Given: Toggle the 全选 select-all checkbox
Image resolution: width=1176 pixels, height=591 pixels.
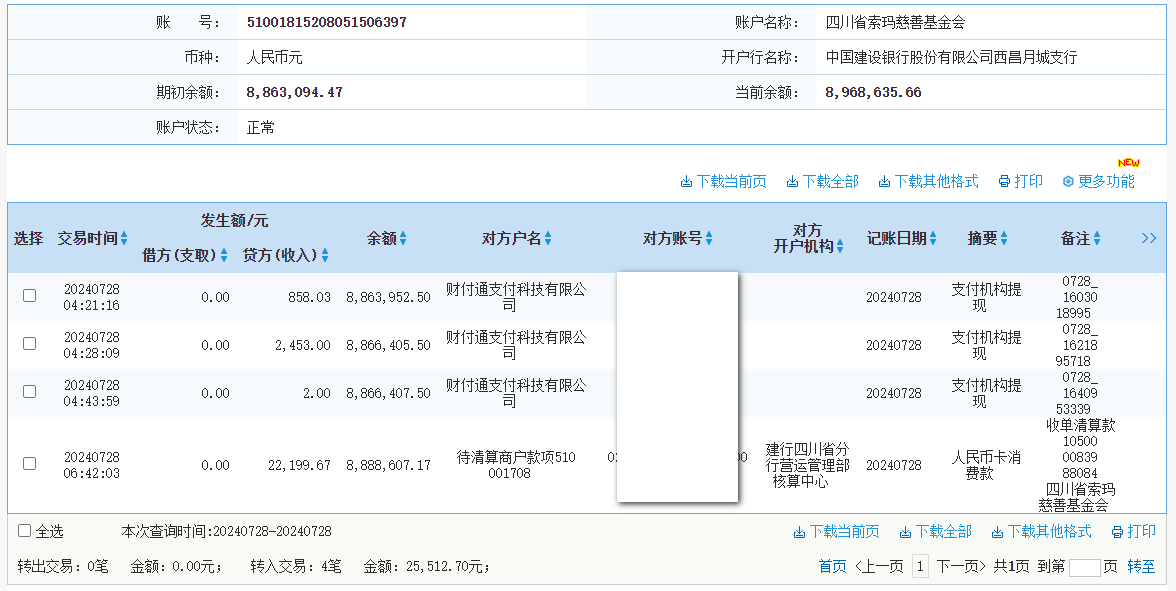Looking at the screenshot, I should click(25, 531).
